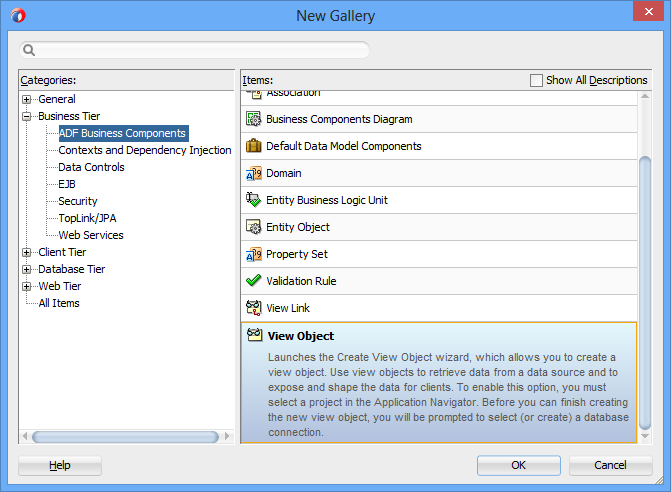Select Database Tier label
Viewport: 671px width, 492px height.
tap(71, 270)
